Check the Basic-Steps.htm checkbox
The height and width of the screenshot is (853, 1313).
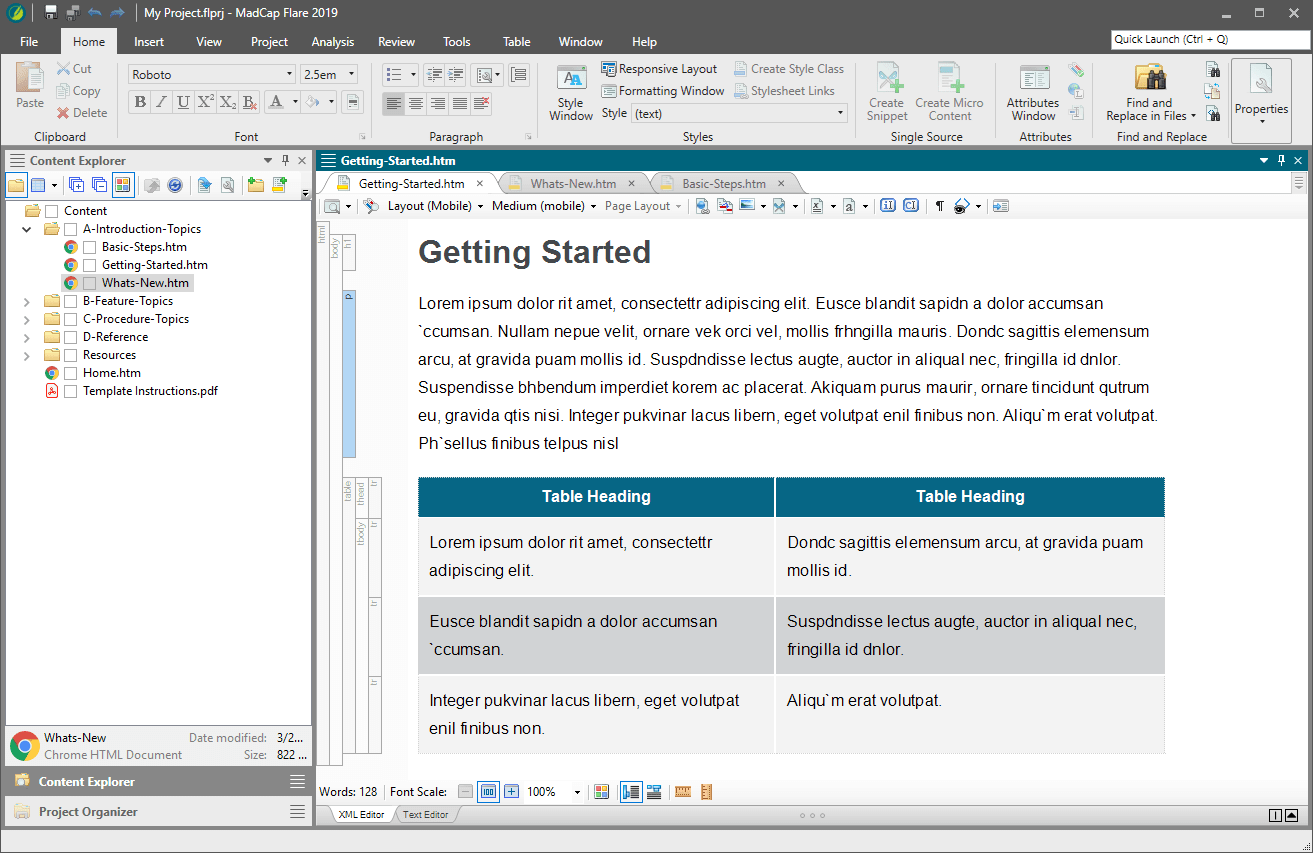(x=90, y=247)
